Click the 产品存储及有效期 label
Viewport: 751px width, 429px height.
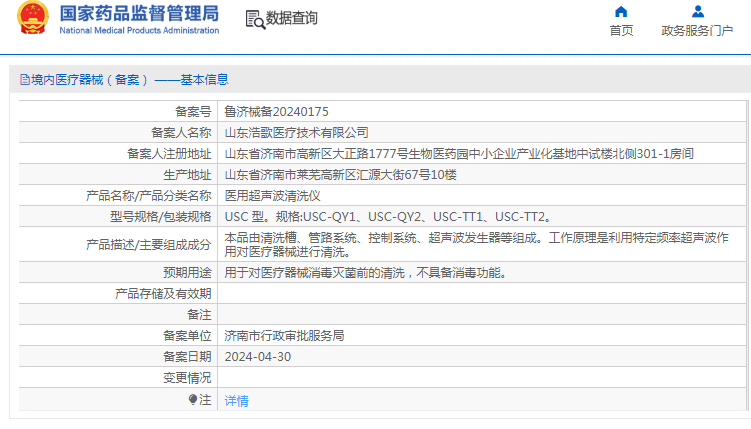[163, 294]
